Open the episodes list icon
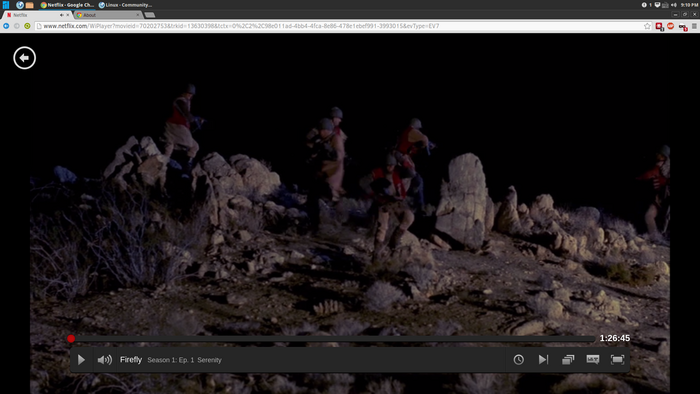Image resolution: width=700 pixels, height=394 pixels. [x=568, y=360]
